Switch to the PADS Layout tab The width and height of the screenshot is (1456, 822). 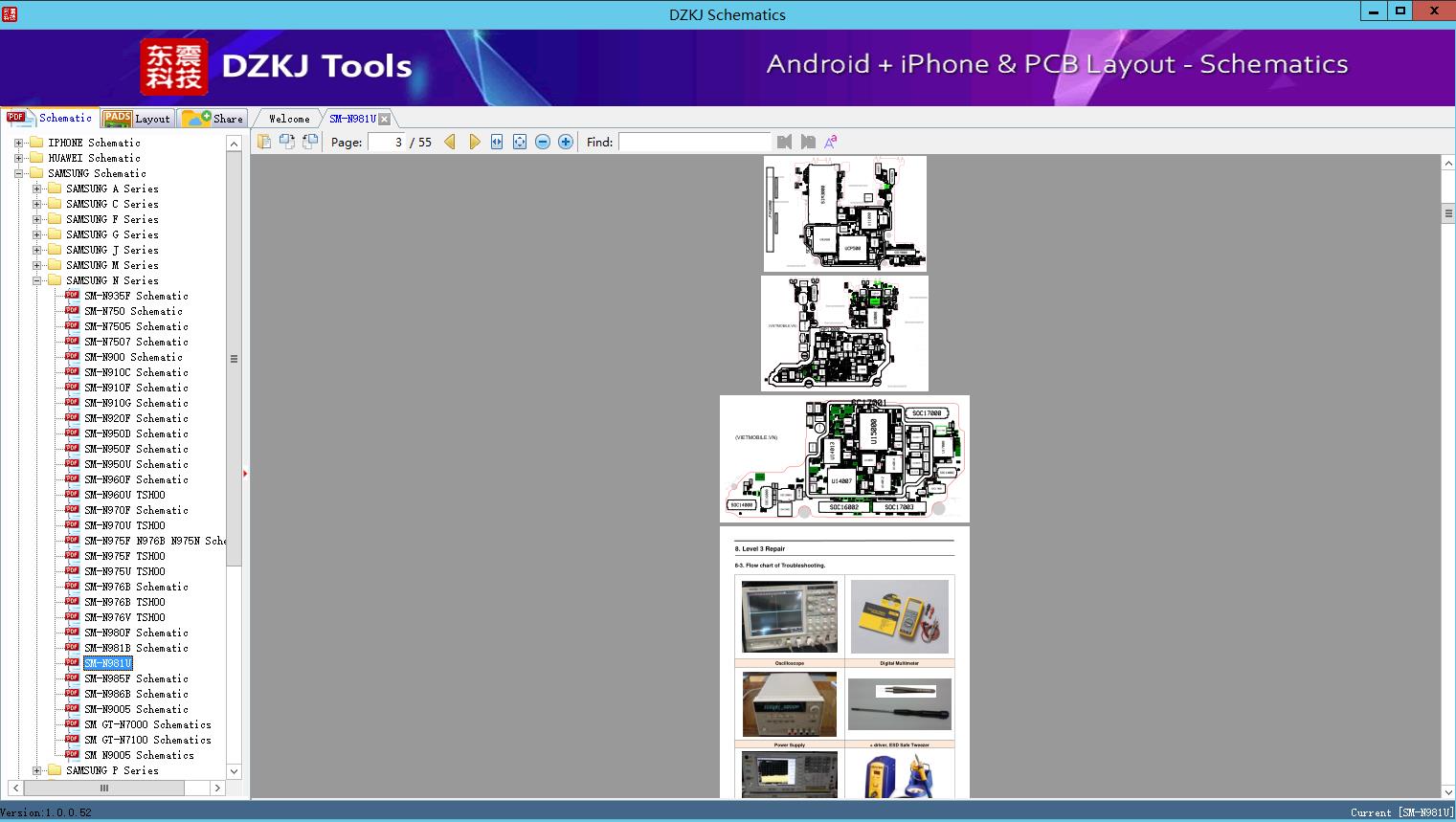pyautogui.click(x=137, y=119)
